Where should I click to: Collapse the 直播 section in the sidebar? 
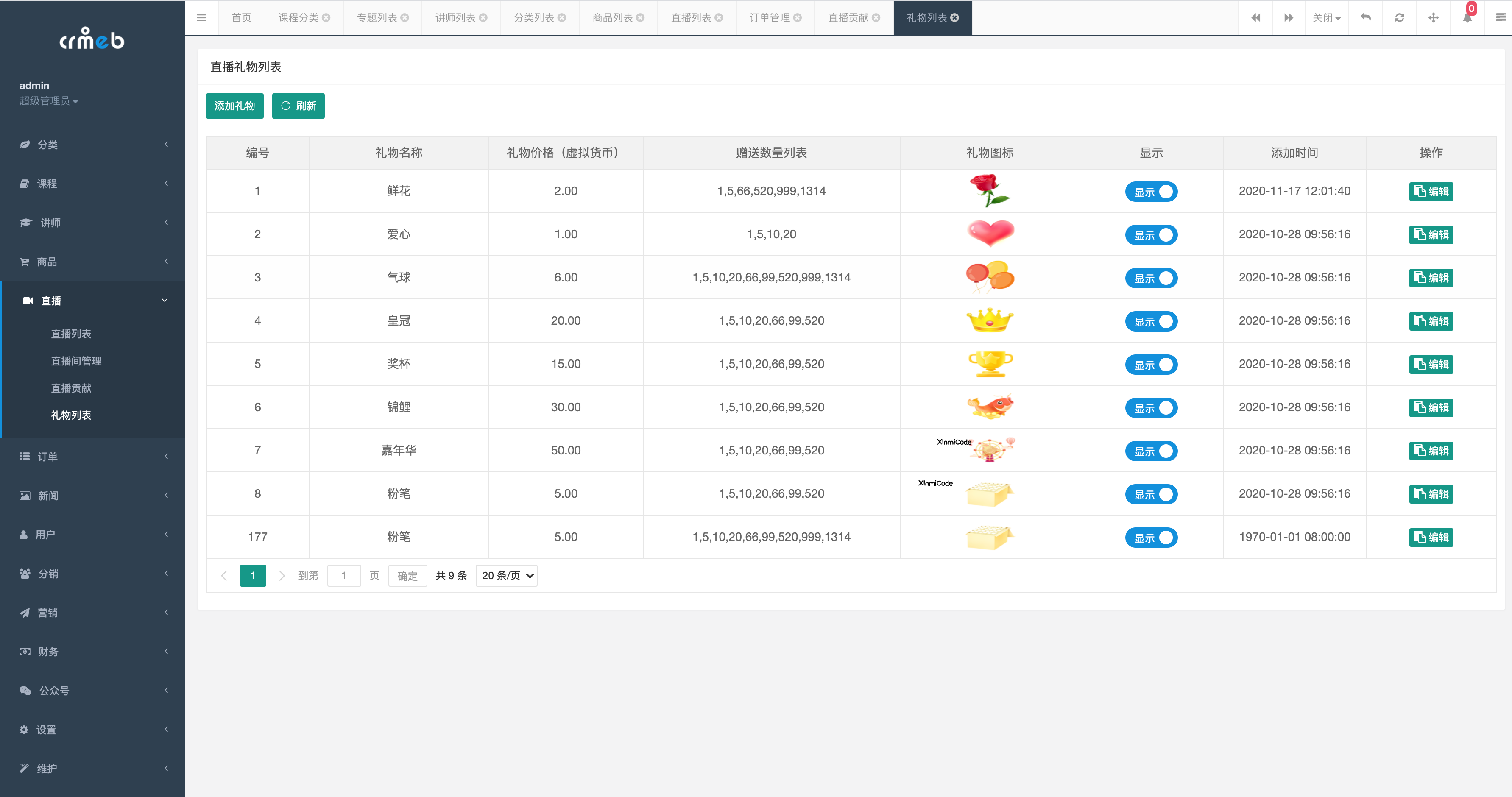point(165,301)
